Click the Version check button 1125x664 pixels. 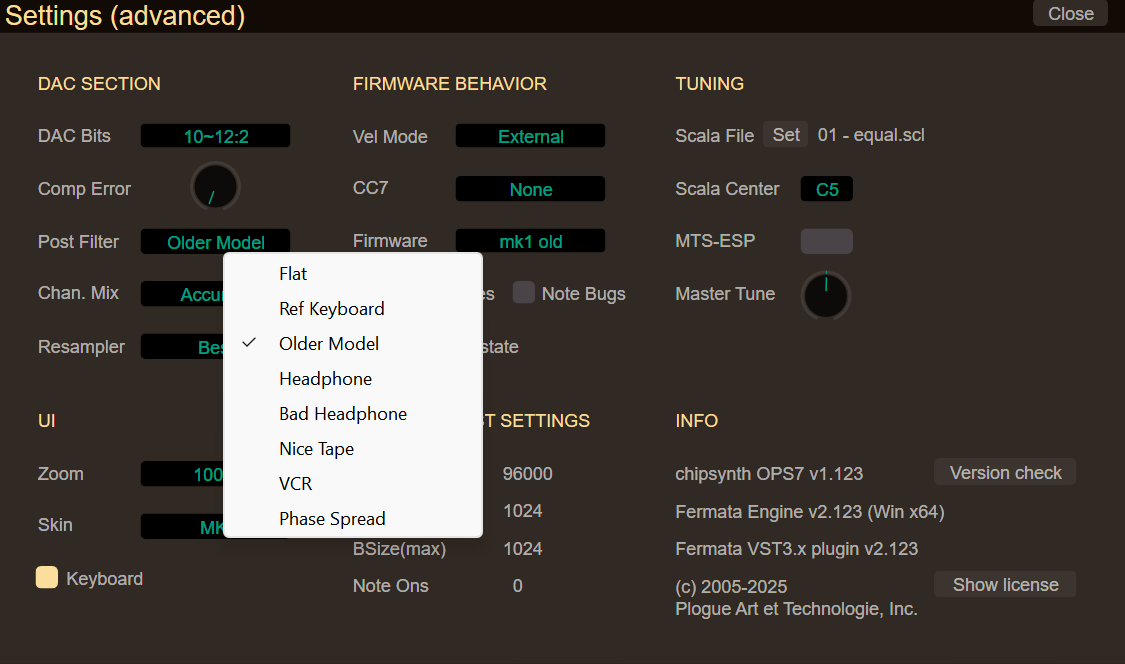(x=1005, y=472)
